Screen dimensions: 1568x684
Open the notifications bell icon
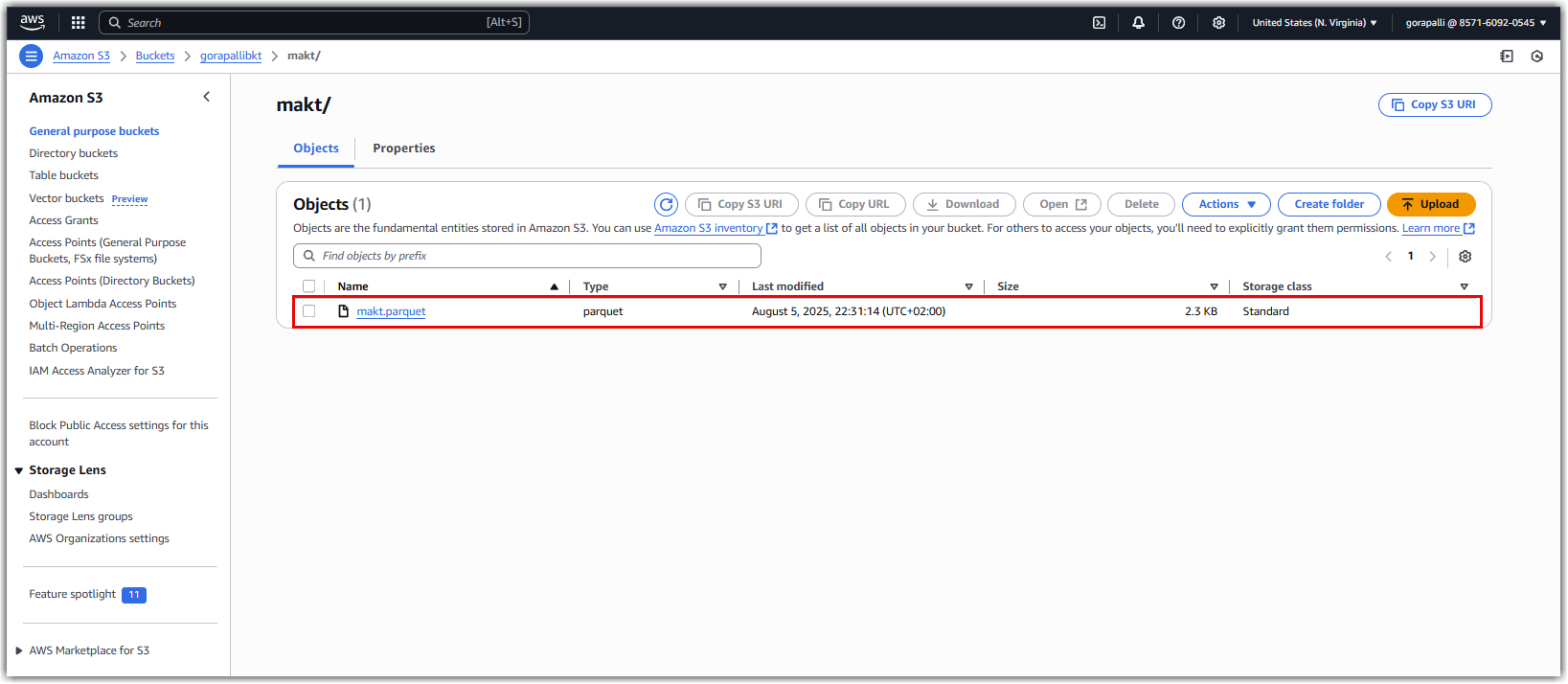pos(1139,23)
